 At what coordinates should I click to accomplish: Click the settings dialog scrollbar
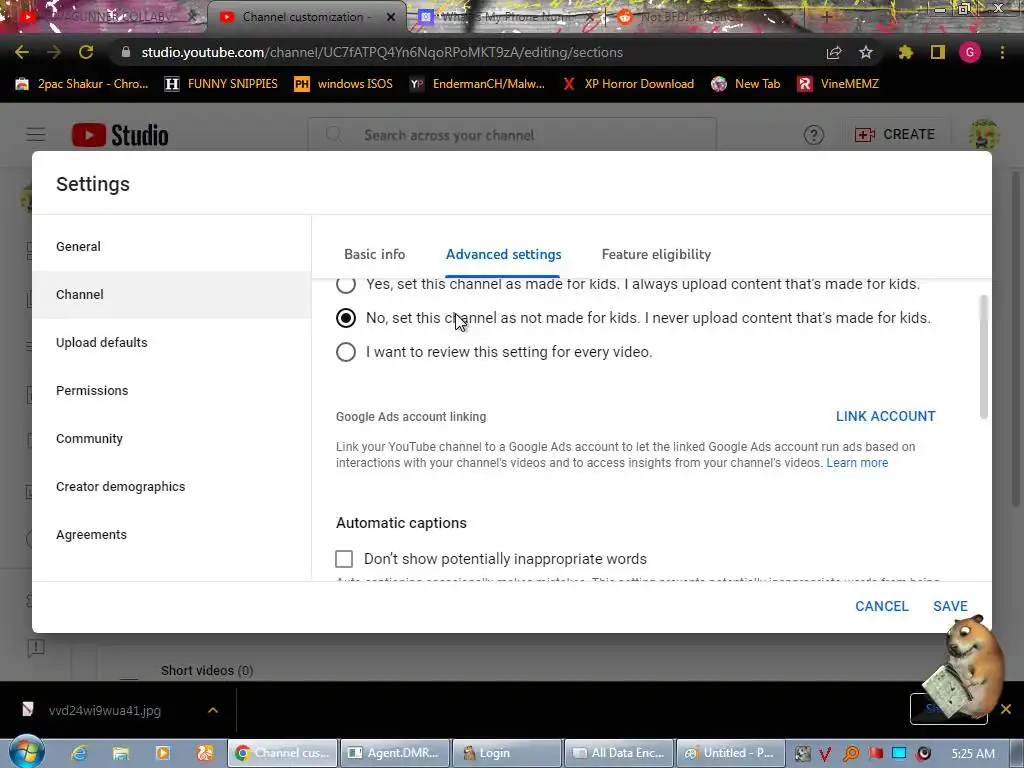[984, 357]
